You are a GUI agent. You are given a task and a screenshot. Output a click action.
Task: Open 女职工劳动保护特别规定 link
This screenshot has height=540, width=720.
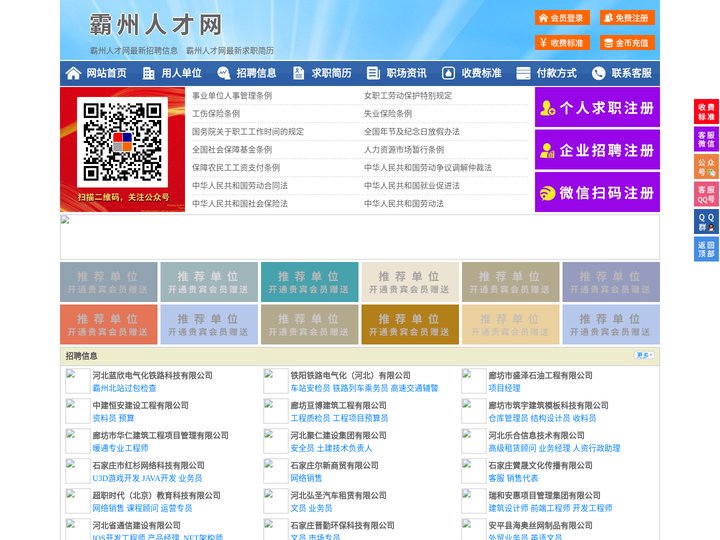408,96
